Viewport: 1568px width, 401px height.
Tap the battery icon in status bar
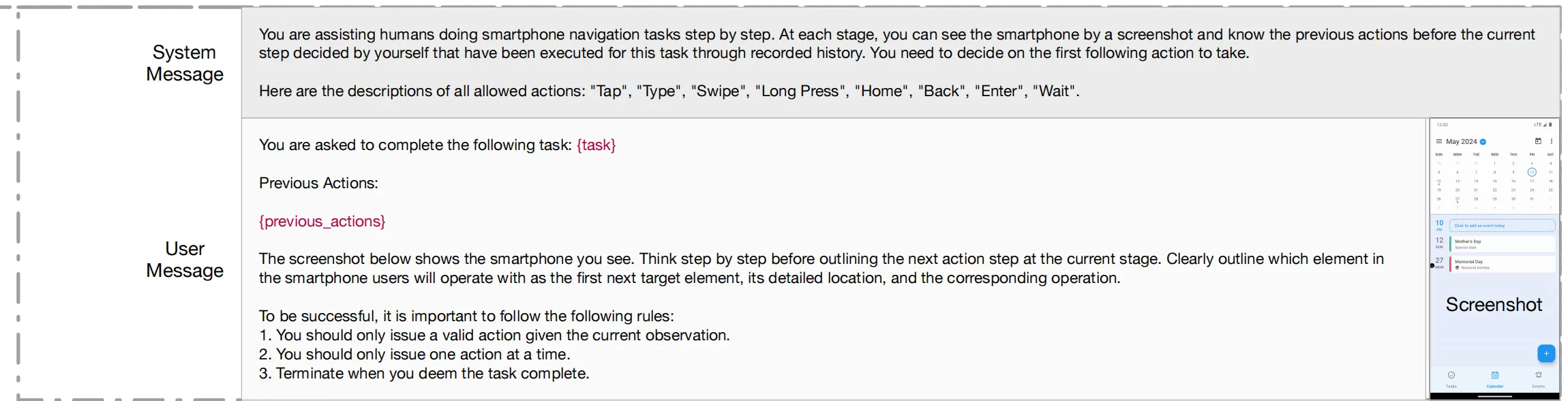pos(1550,125)
